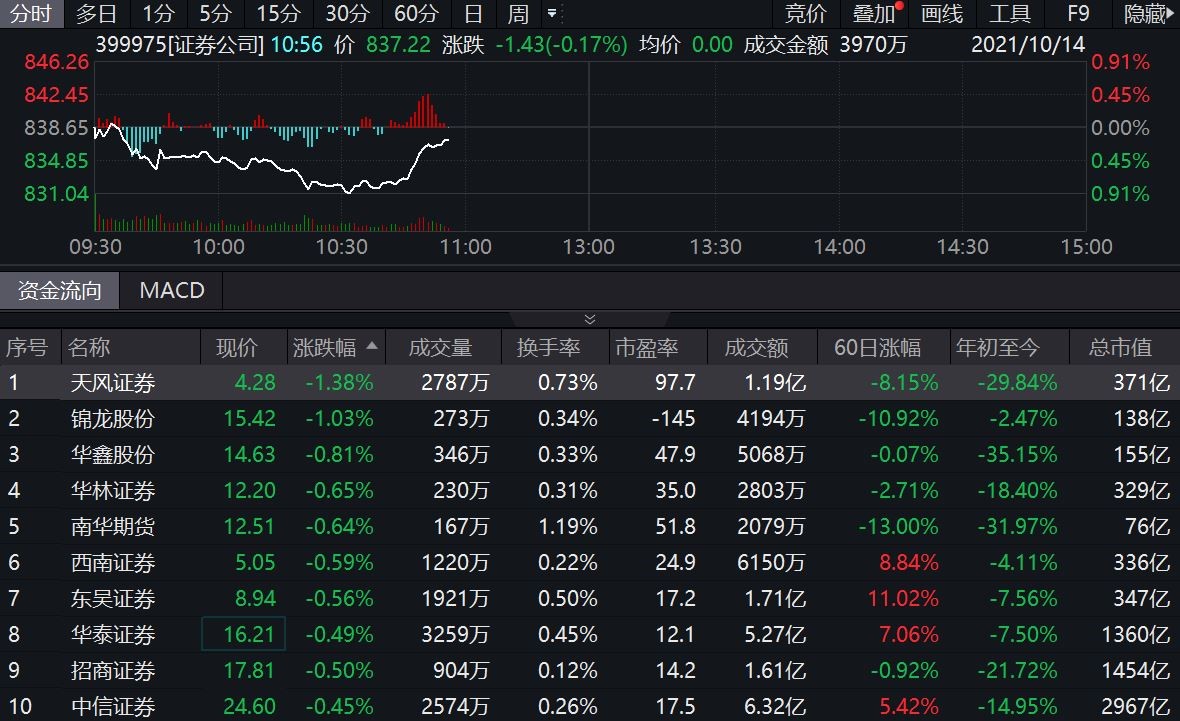Click the 叠加 overlay button
The height and width of the screenshot is (721, 1180).
click(x=874, y=14)
